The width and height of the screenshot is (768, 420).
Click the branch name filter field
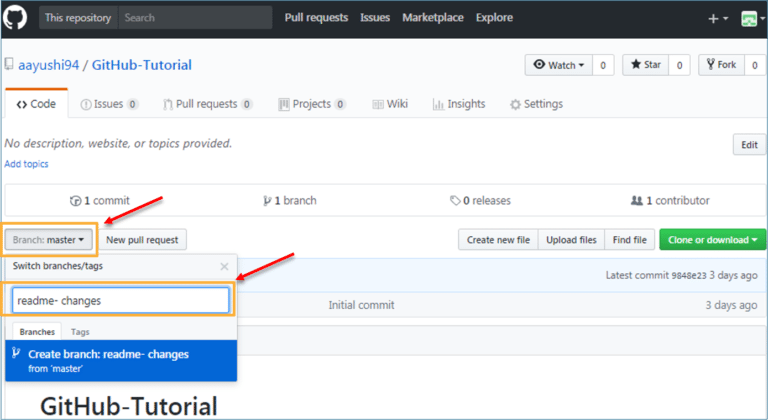point(121,300)
